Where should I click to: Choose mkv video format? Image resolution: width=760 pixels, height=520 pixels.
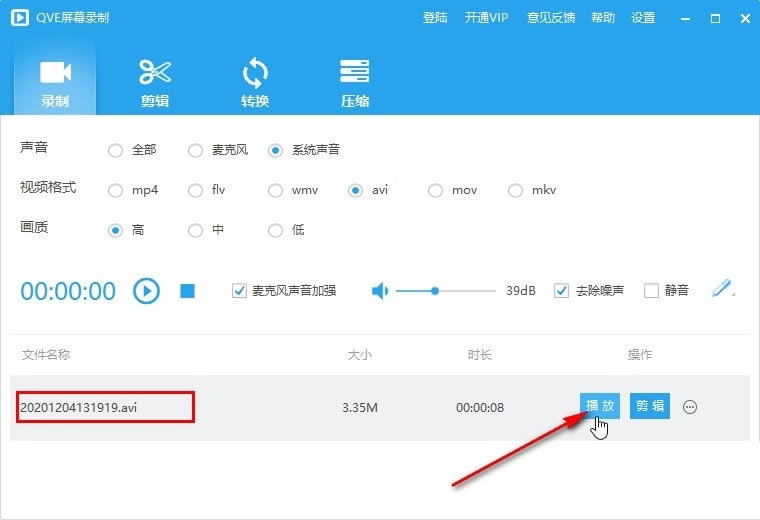pyautogui.click(x=515, y=190)
